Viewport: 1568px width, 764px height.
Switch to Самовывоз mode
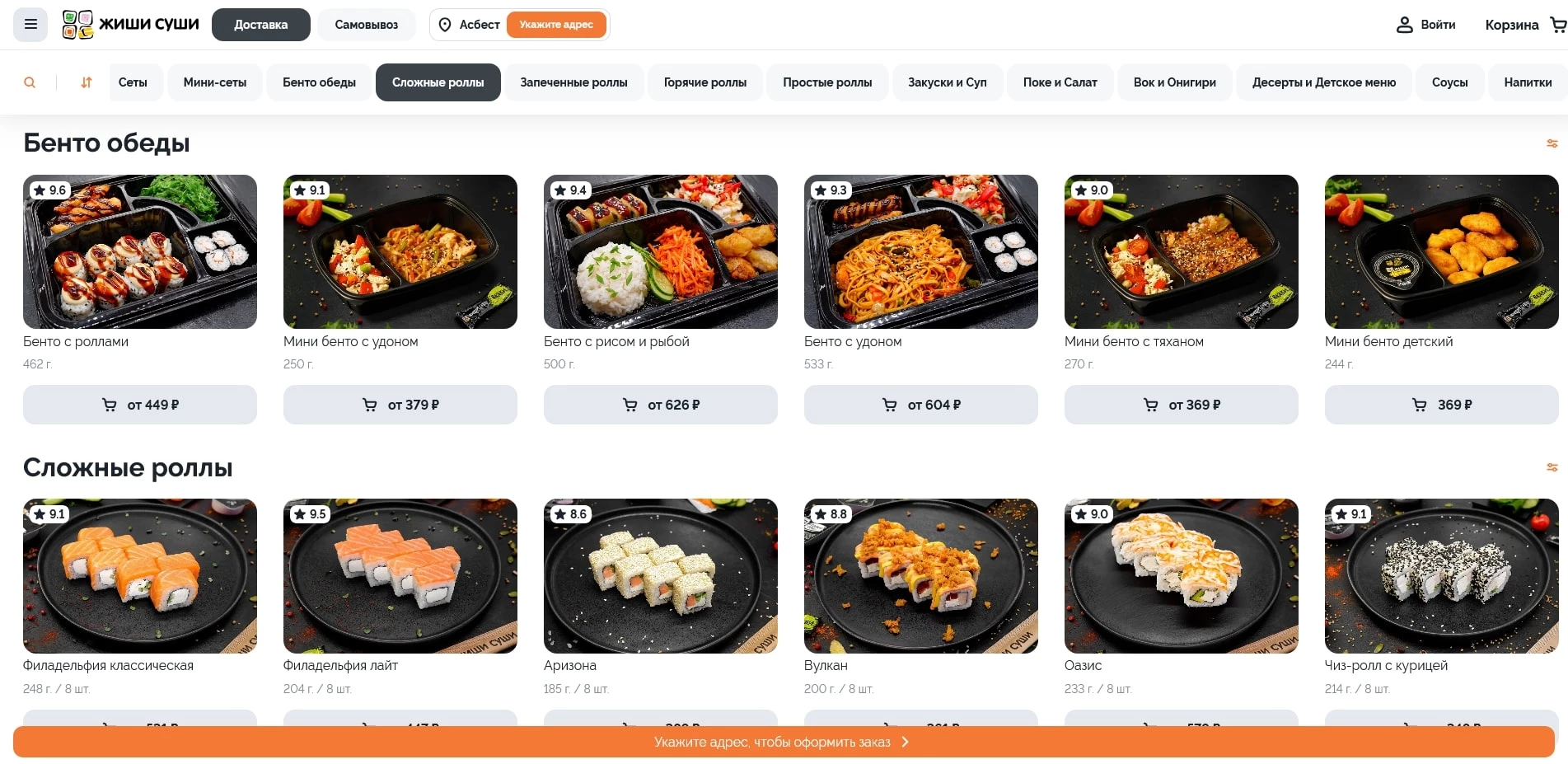366,25
